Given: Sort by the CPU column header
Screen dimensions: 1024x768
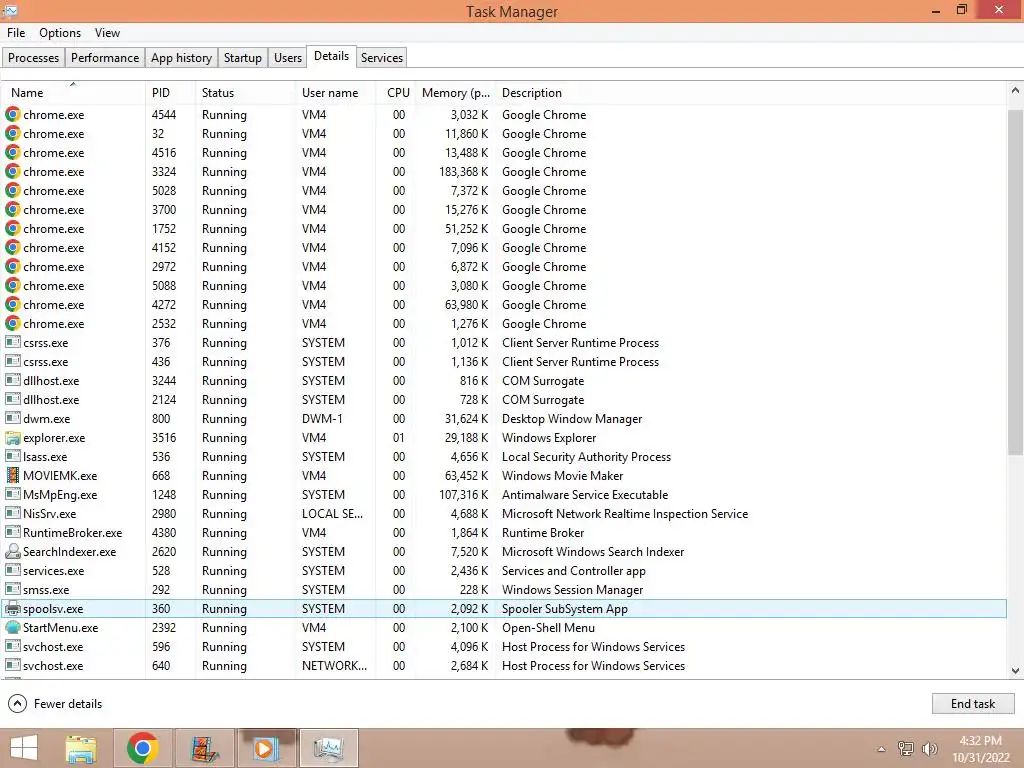Looking at the screenshot, I should [x=396, y=93].
